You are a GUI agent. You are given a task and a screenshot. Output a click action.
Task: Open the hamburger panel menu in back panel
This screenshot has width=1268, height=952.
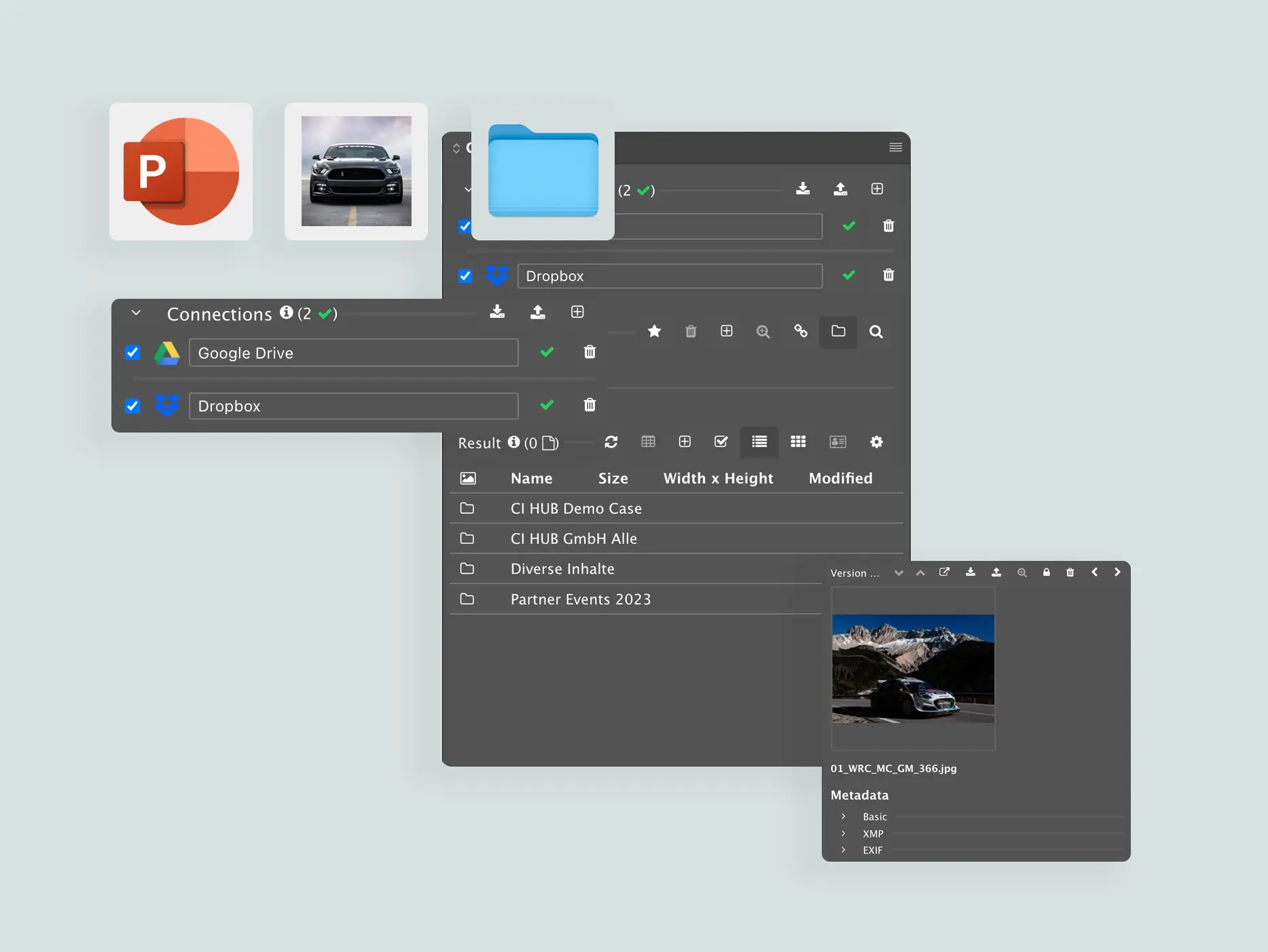tap(896, 147)
